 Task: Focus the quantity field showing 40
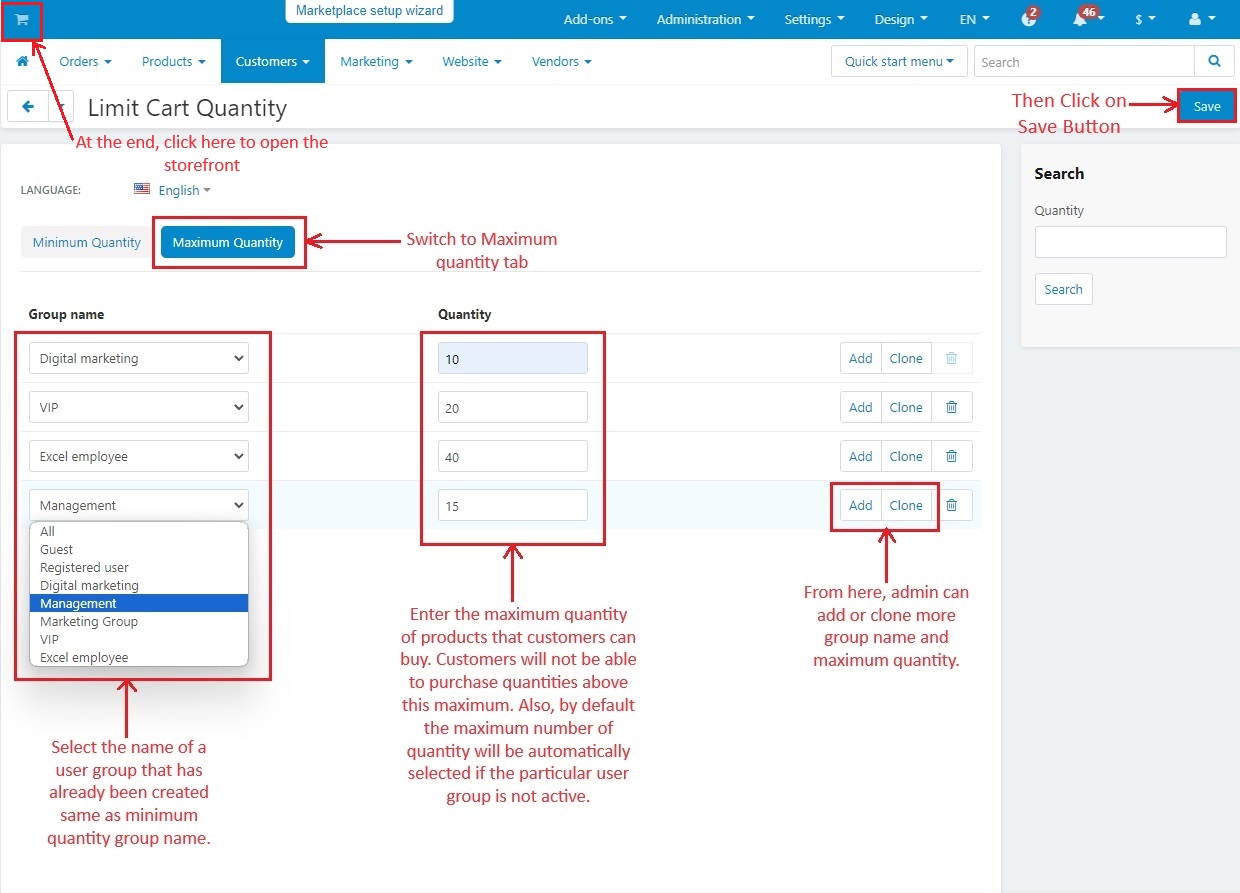click(x=513, y=456)
